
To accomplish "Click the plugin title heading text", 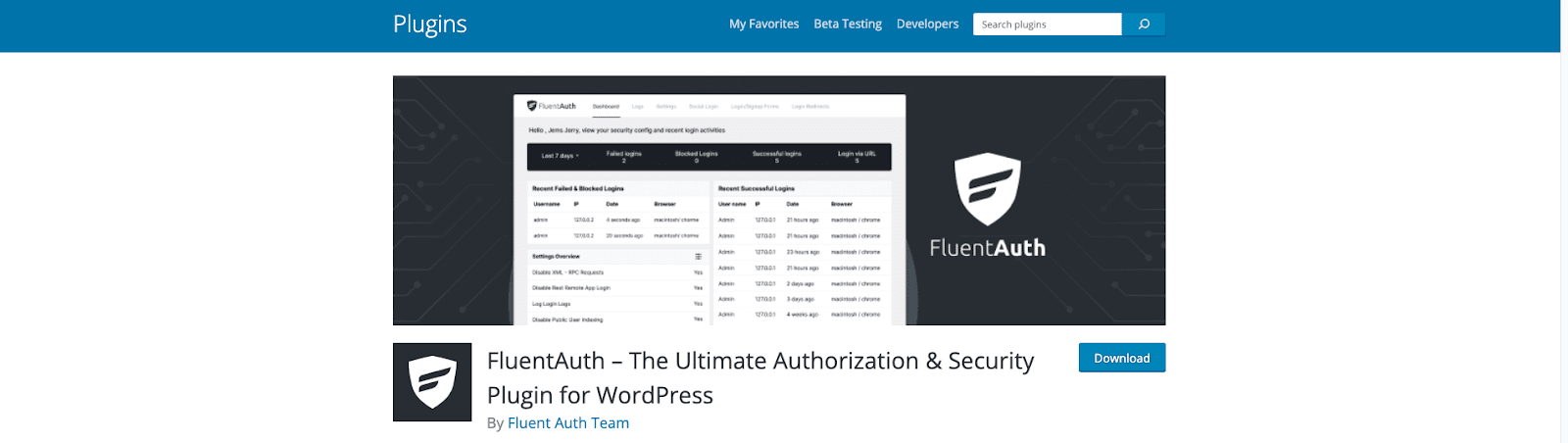I will pyautogui.click(x=760, y=378).
